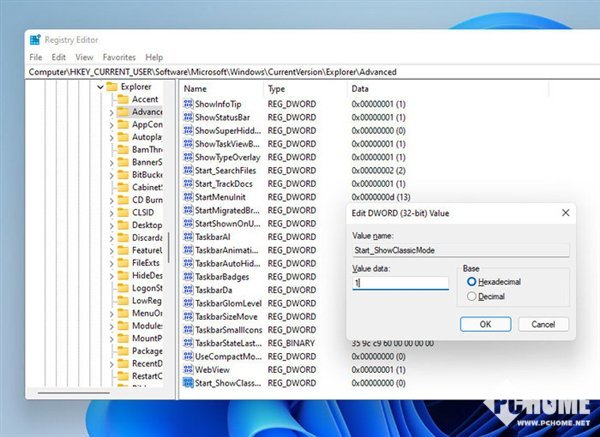Click the Start_ShowClass... value icon
Screen dimensions: 600x437
188,383
